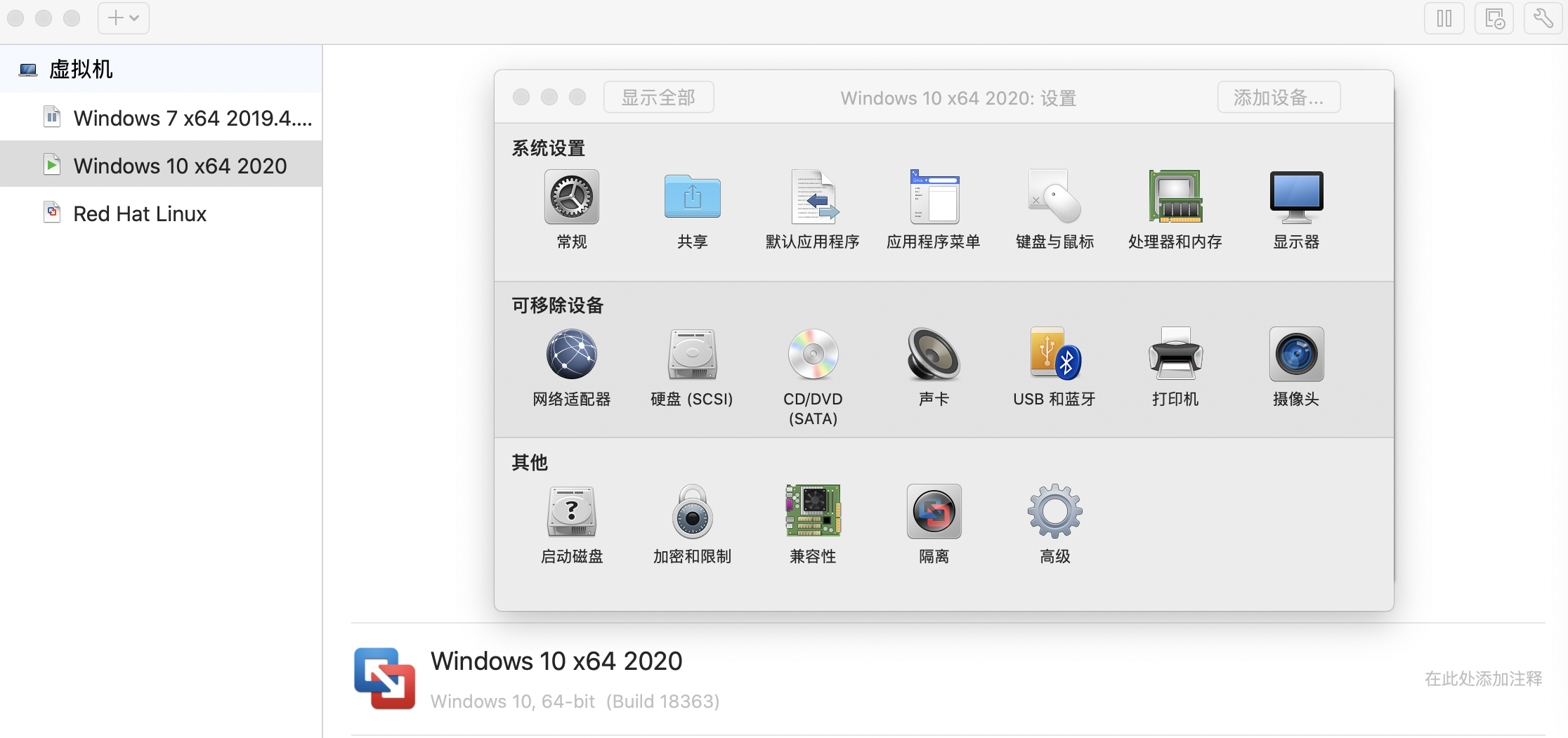Open 应用程序菜单 applications menu settings
The height and width of the screenshot is (738, 1568).
(934, 197)
